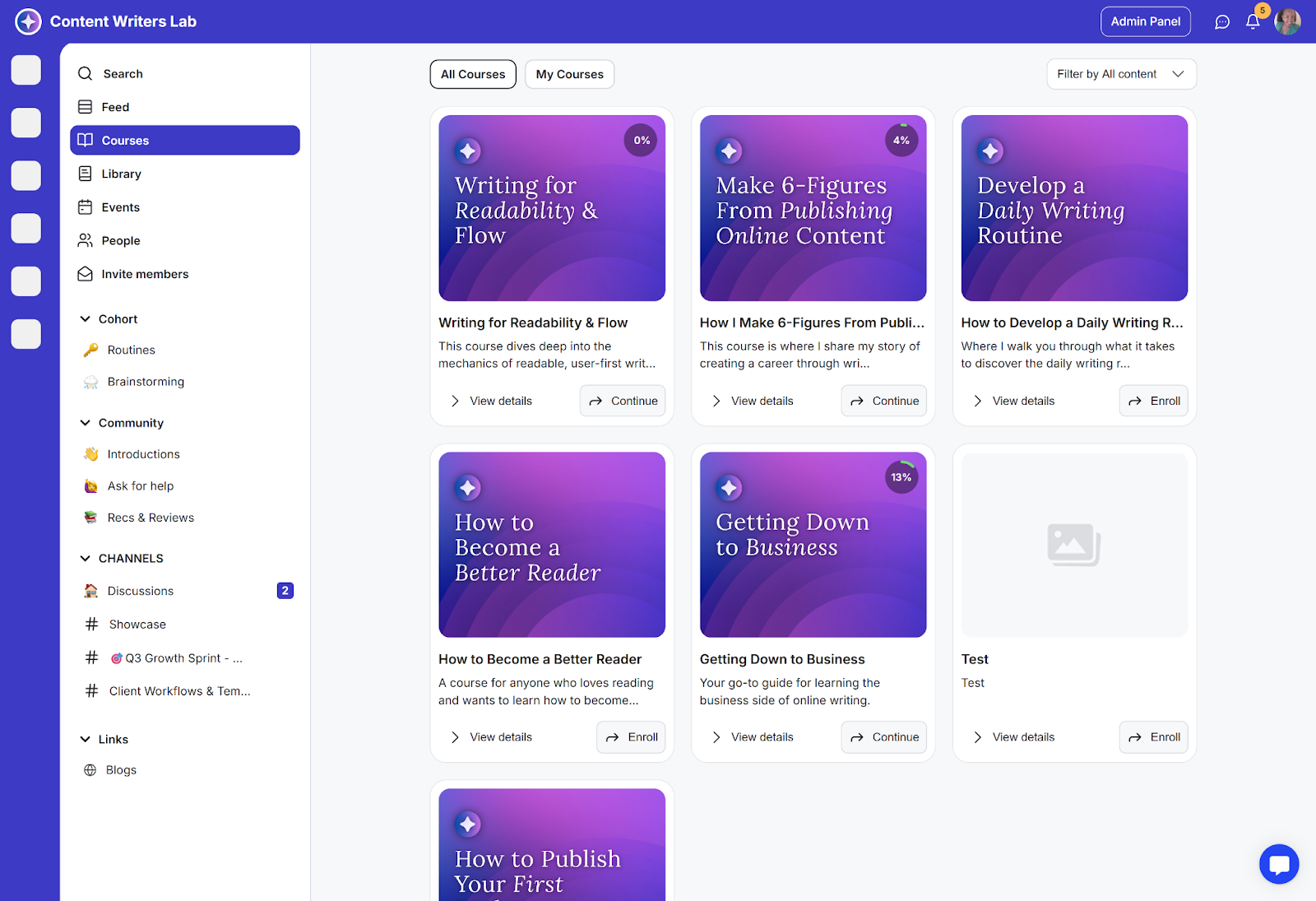Switch to the My Courses tab
1316x901 pixels.
coord(569,74)
